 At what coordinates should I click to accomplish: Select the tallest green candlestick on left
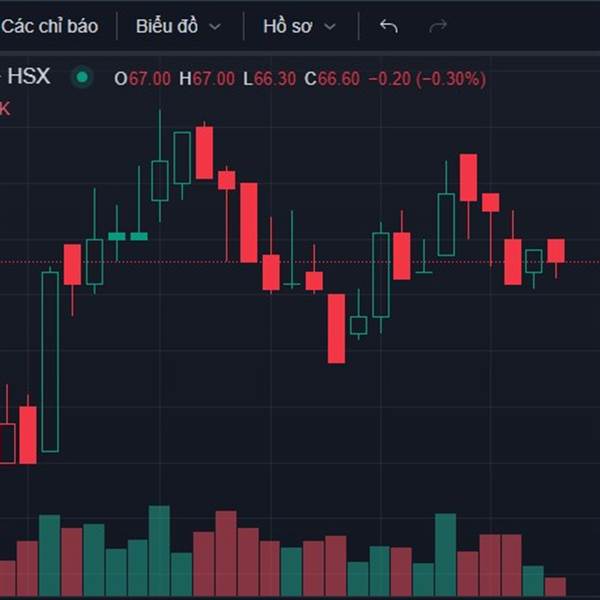point(50,360)
